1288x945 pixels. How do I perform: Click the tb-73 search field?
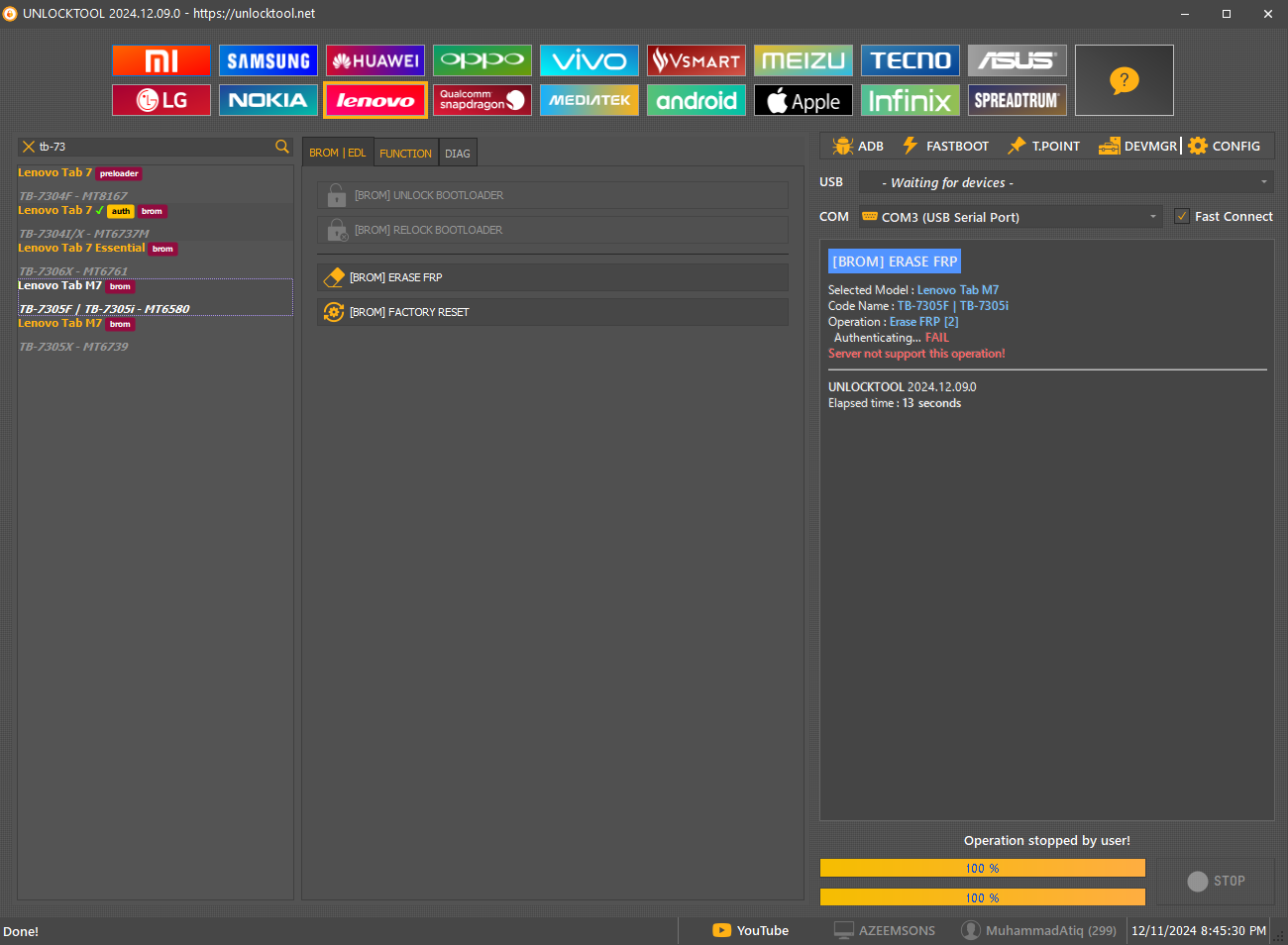[155, 147]
